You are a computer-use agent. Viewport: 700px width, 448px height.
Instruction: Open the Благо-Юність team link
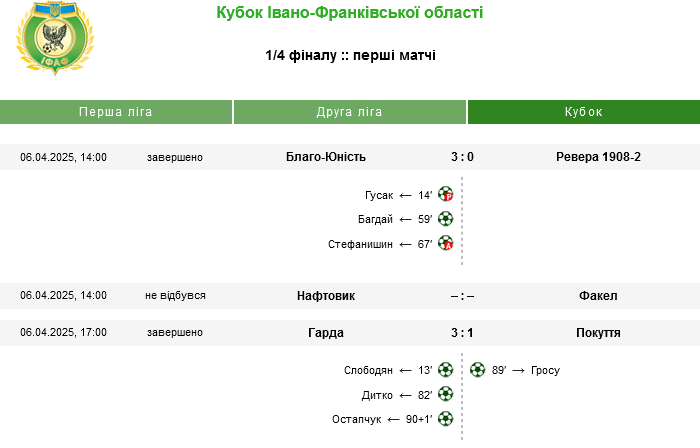326,157
